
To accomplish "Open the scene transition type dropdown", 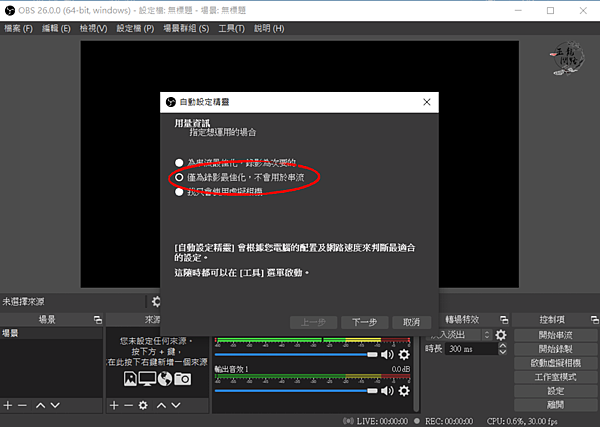I will [x=458, y=335].
